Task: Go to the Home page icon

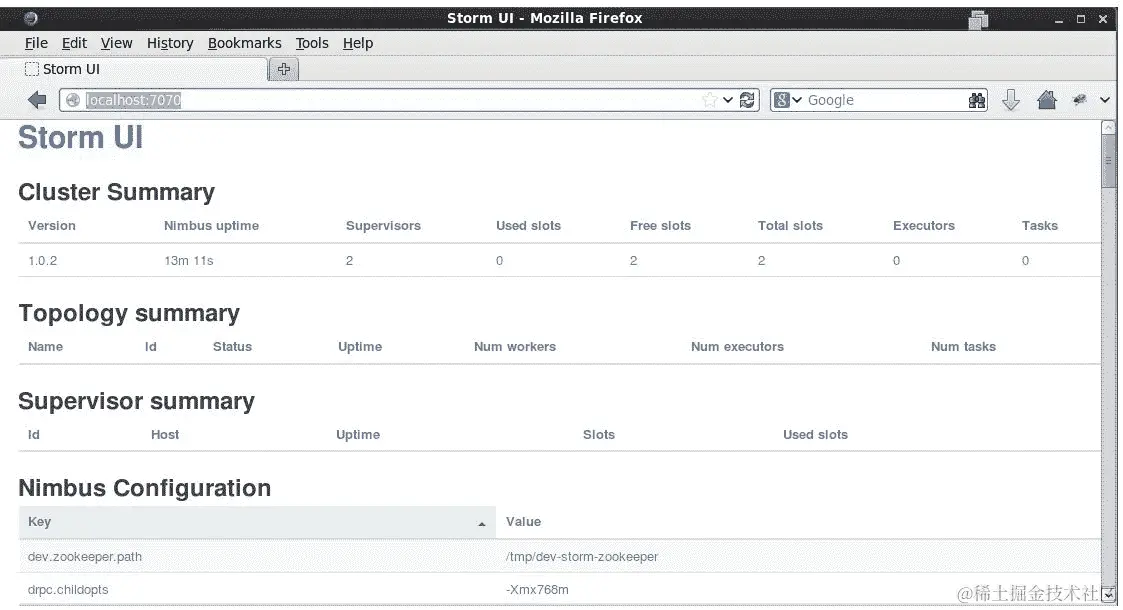Action: pos(1046,100)
